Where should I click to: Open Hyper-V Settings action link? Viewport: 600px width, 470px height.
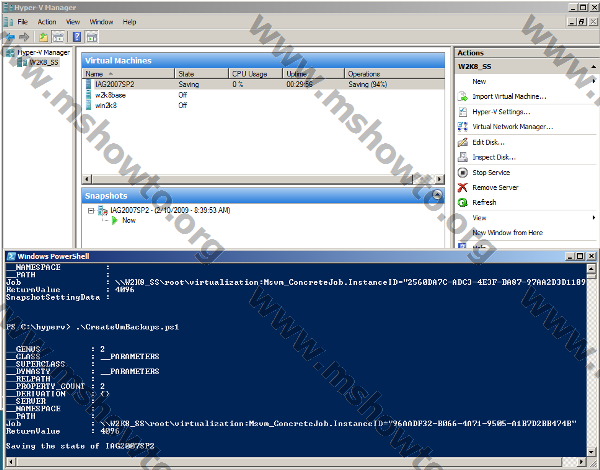point(501,112)
